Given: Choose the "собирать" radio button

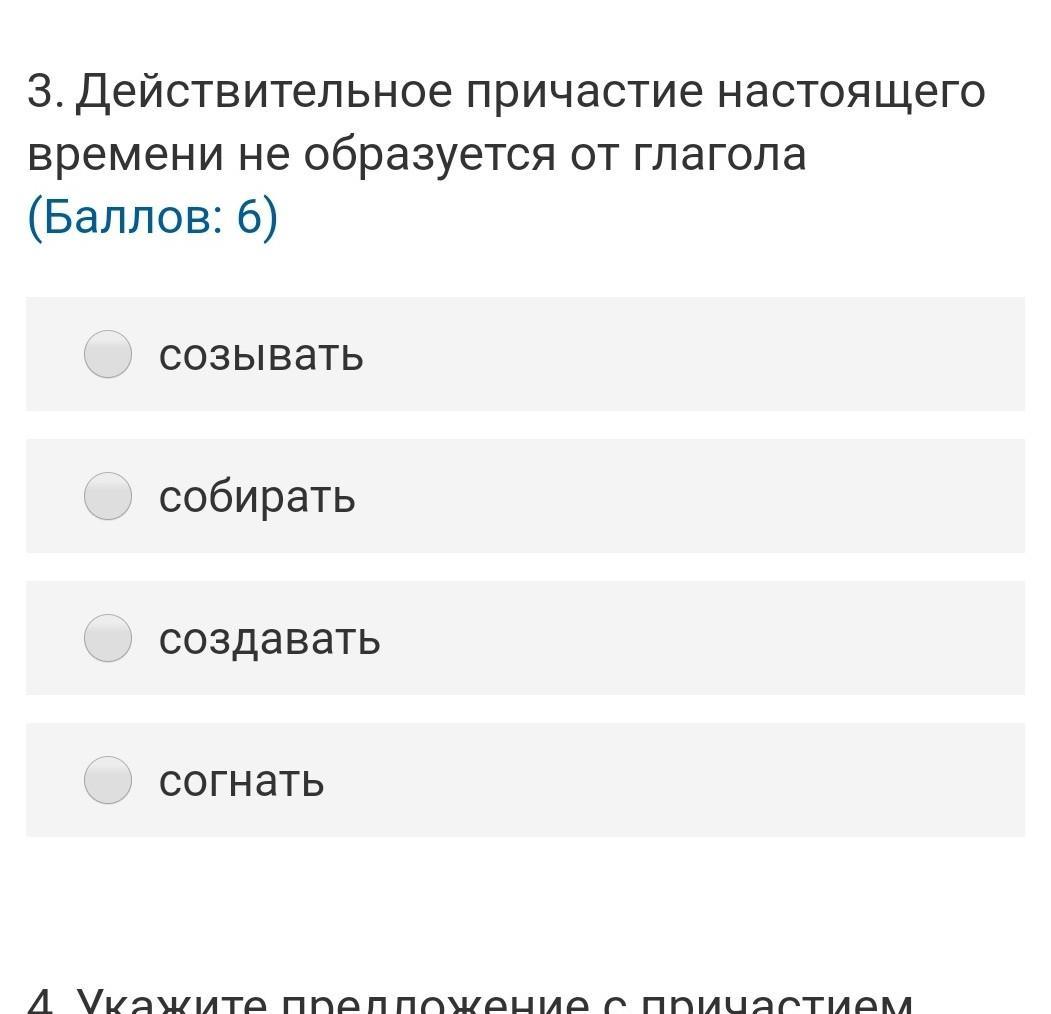Looking at the screenshot, I should (107, 496).
